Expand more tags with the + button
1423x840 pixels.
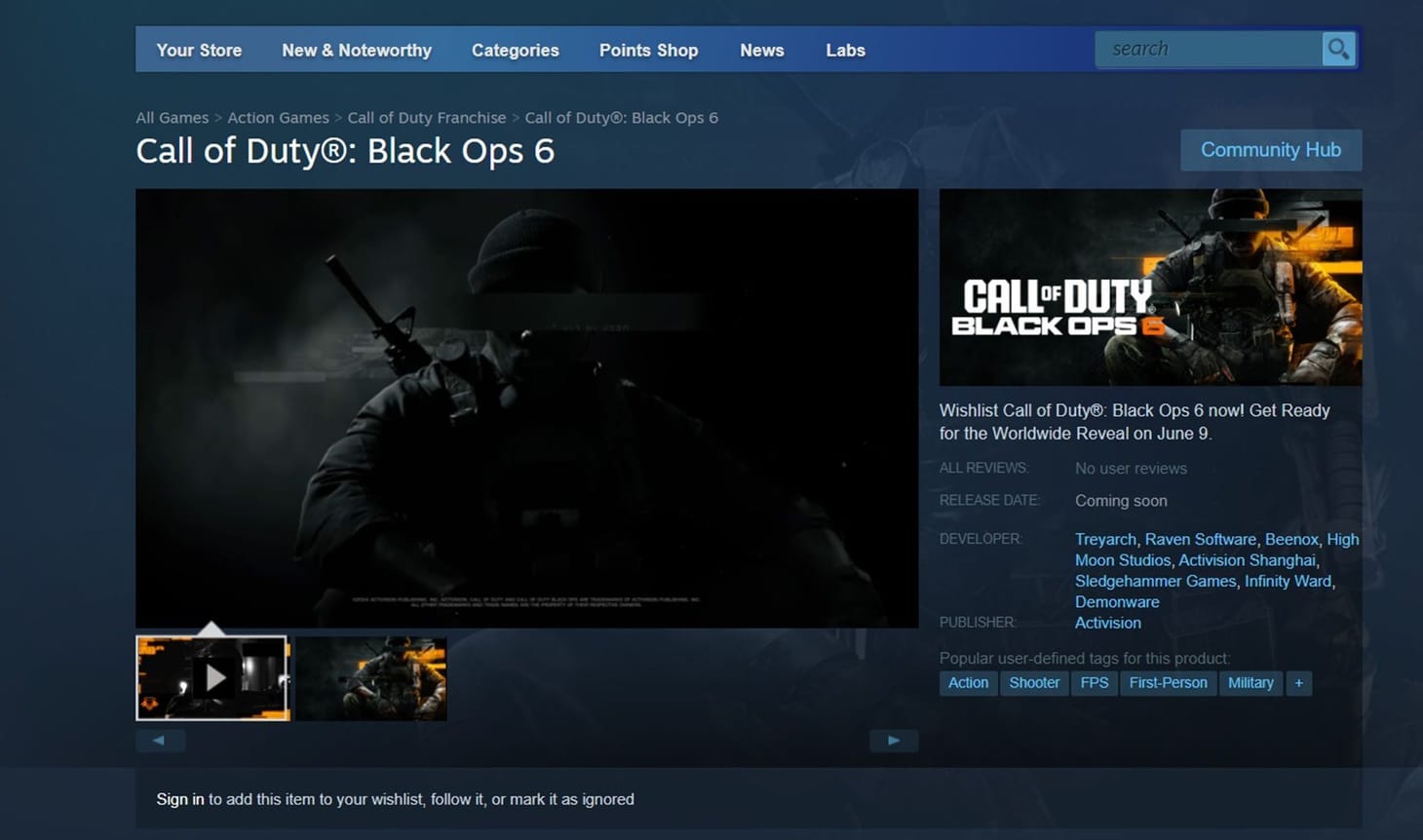1298,682
